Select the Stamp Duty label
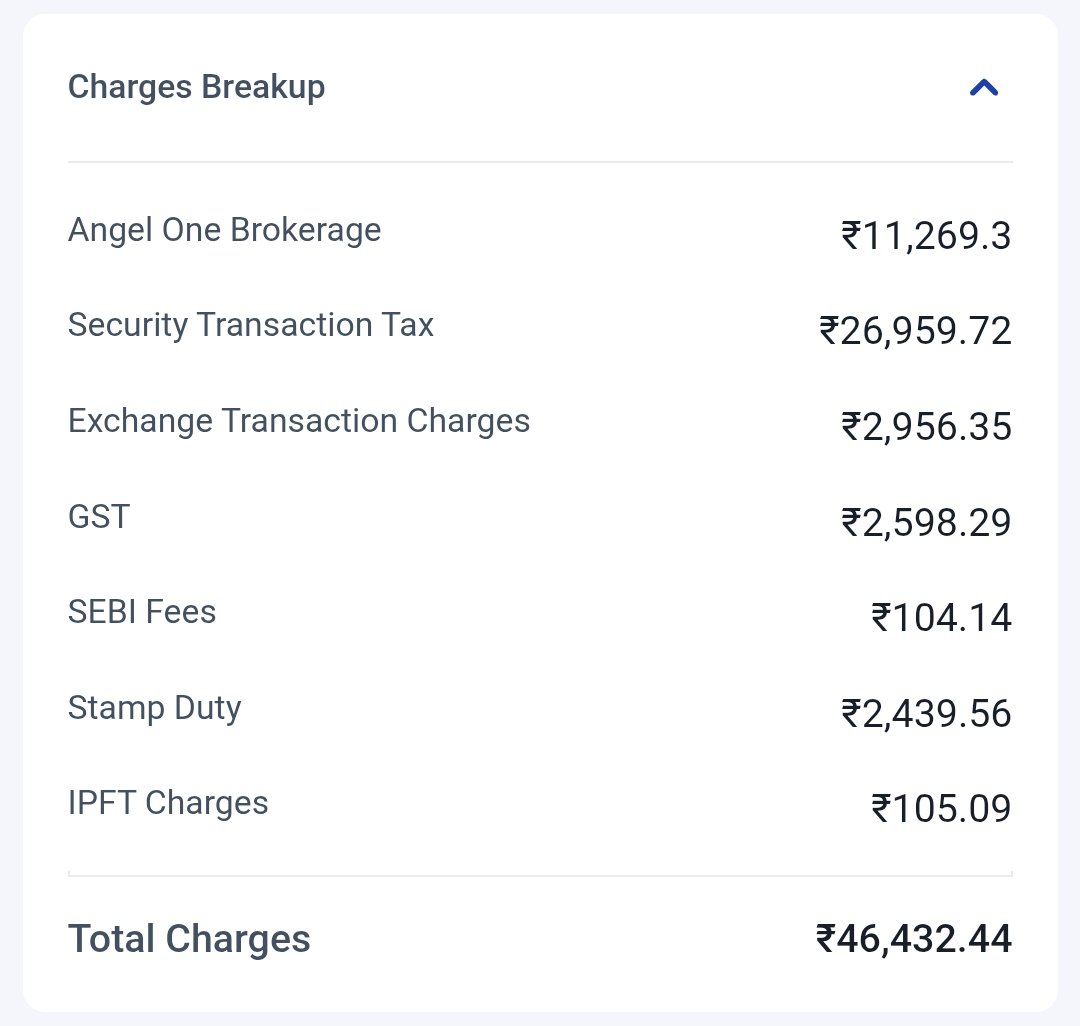Image resolution: width=1080 pixels, height=1026 pixels. 154,709
